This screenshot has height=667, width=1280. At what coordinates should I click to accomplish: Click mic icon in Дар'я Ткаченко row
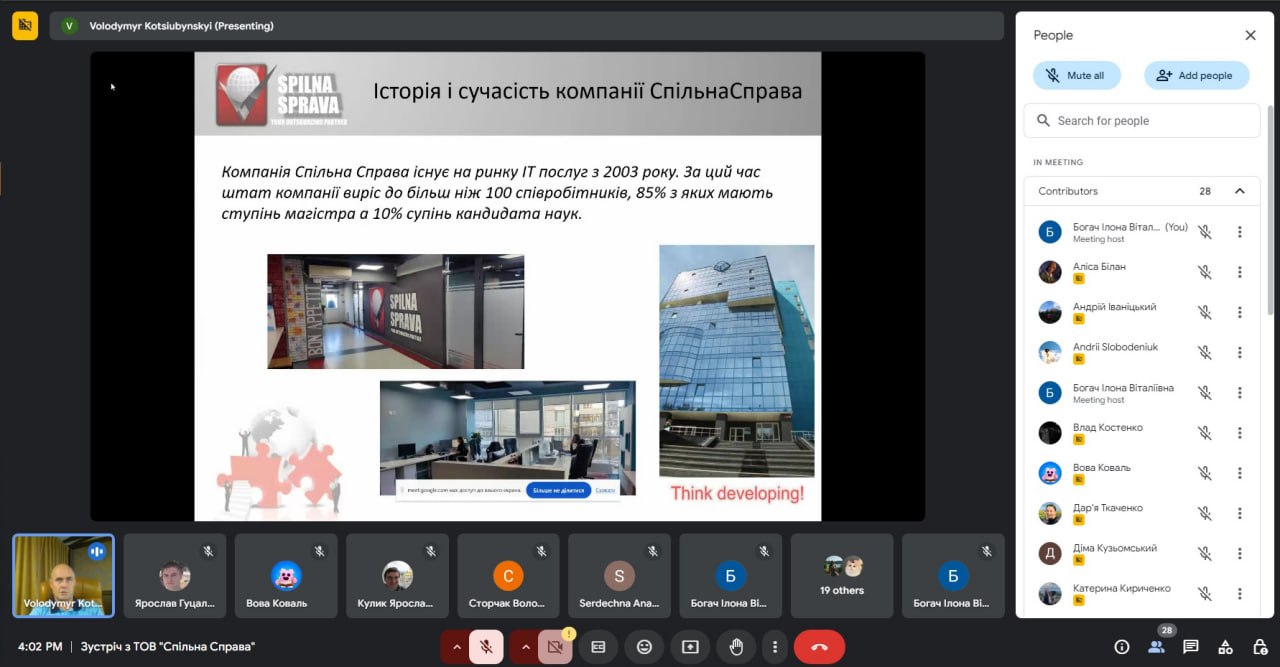coord(1206,513)
